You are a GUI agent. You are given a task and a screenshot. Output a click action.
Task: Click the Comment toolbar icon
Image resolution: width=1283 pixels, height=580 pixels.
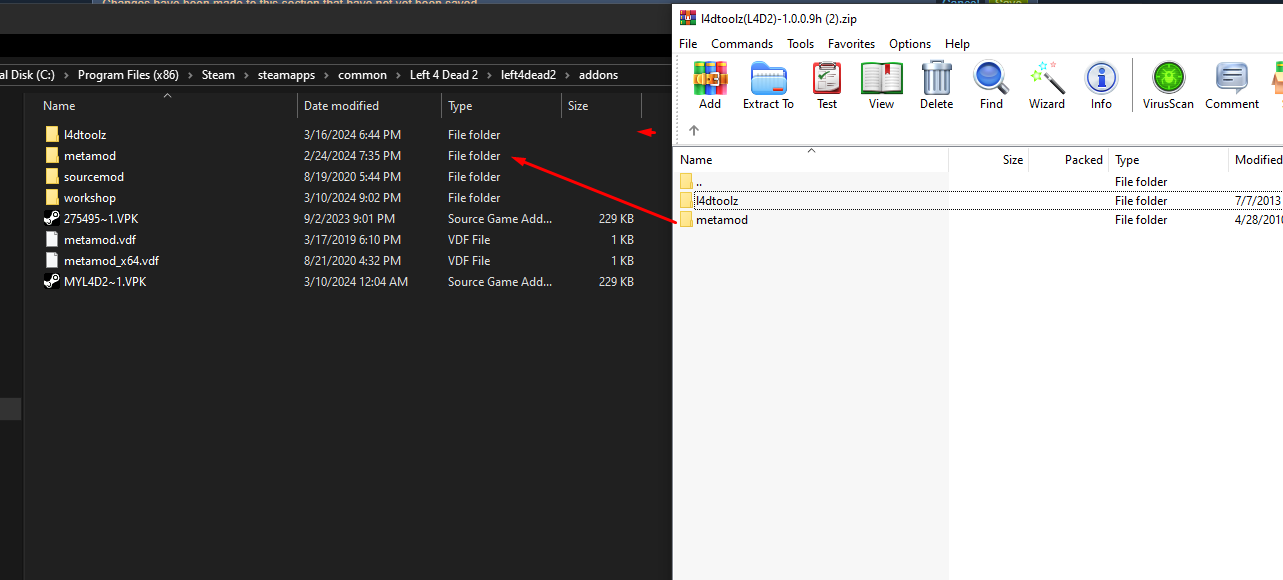tap(1232, 79)
